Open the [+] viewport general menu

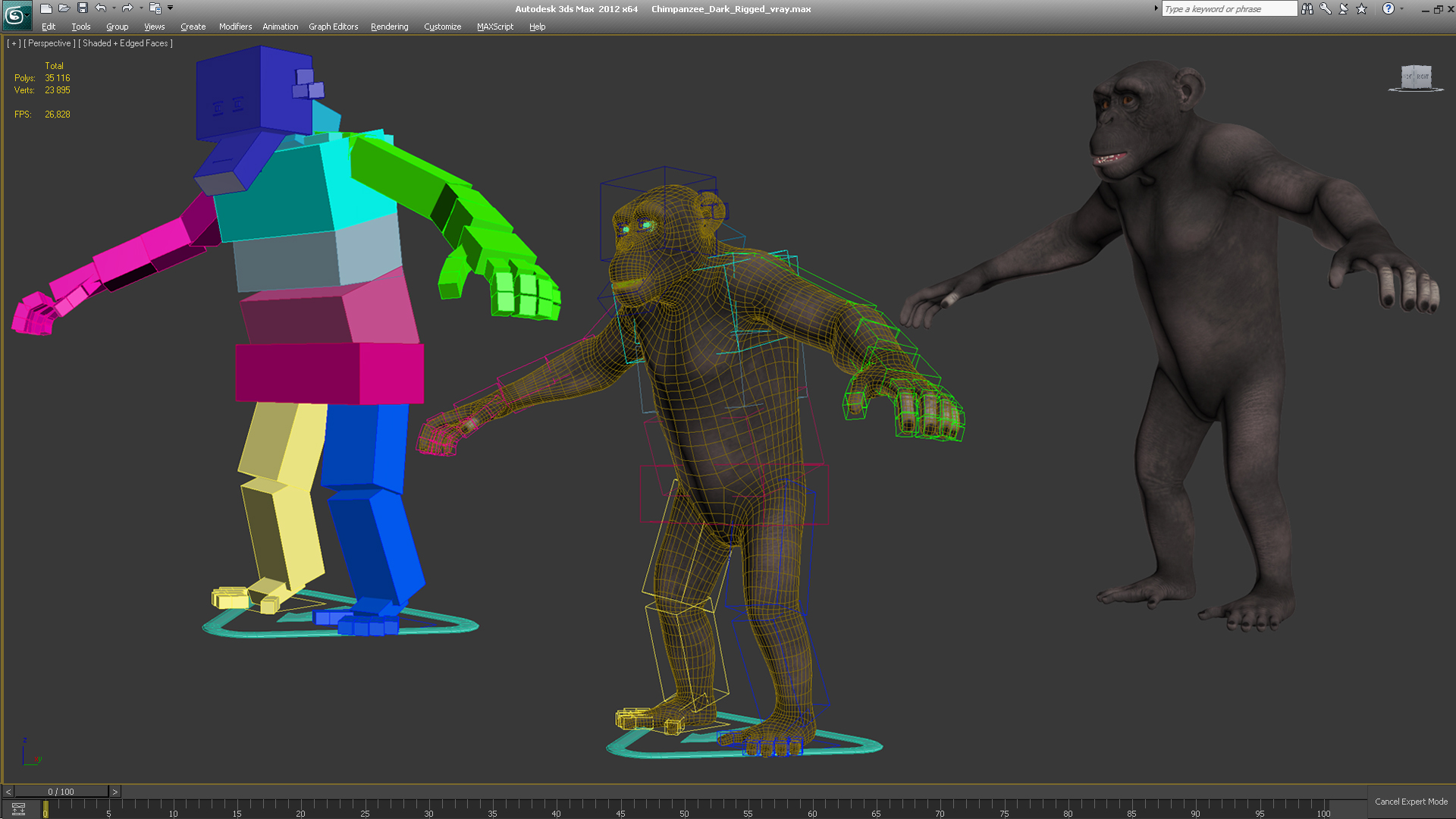tap(14, 43)
